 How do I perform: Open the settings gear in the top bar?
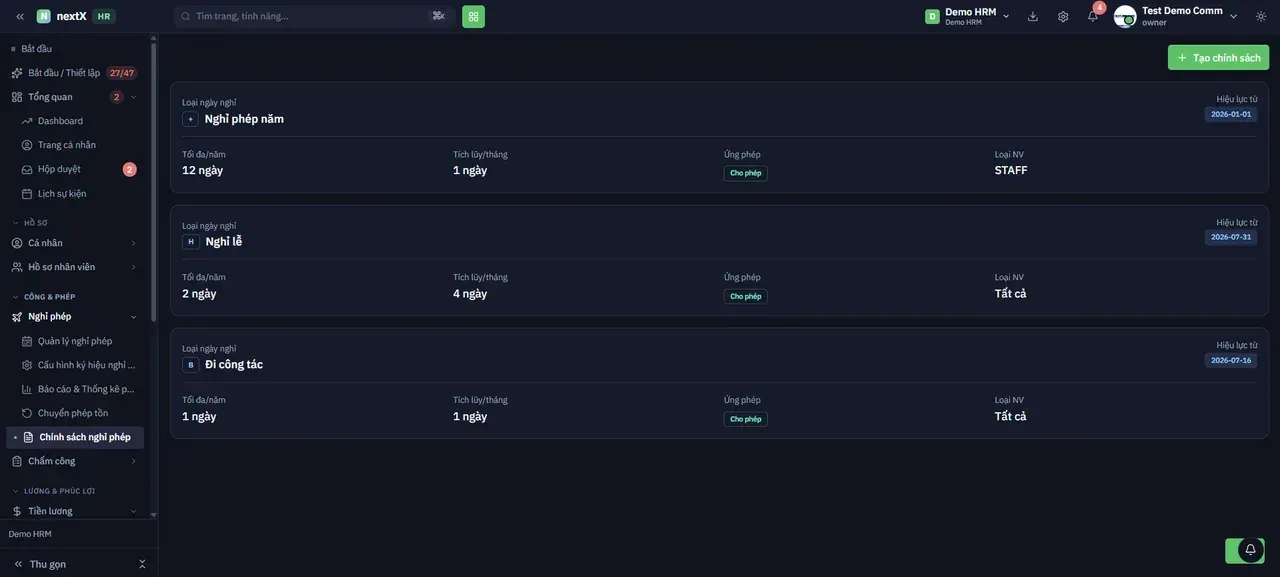point(1063,16)
